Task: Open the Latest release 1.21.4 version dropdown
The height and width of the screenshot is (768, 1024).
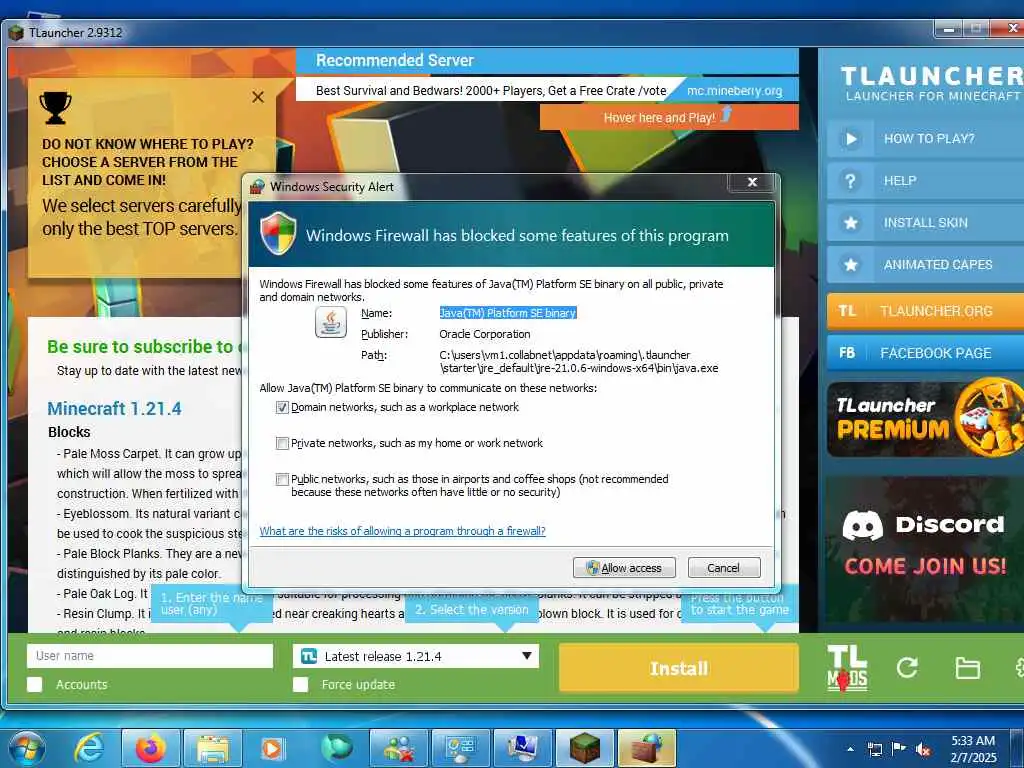Action: coord(416,656)
